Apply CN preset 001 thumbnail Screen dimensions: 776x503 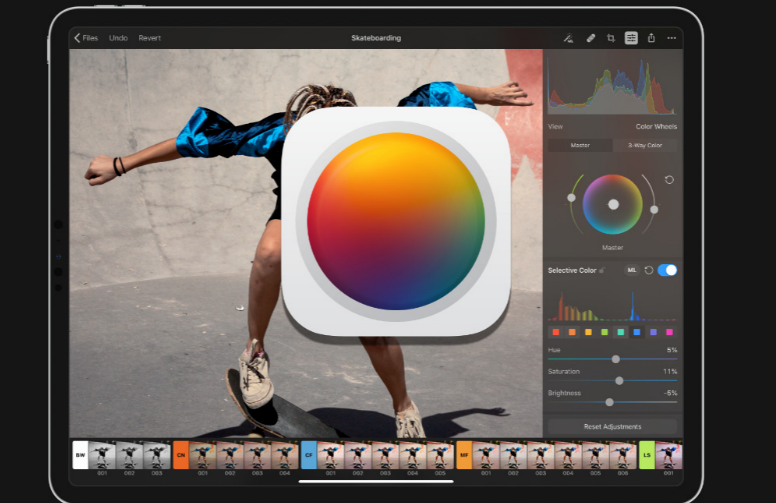coord(202,455)
